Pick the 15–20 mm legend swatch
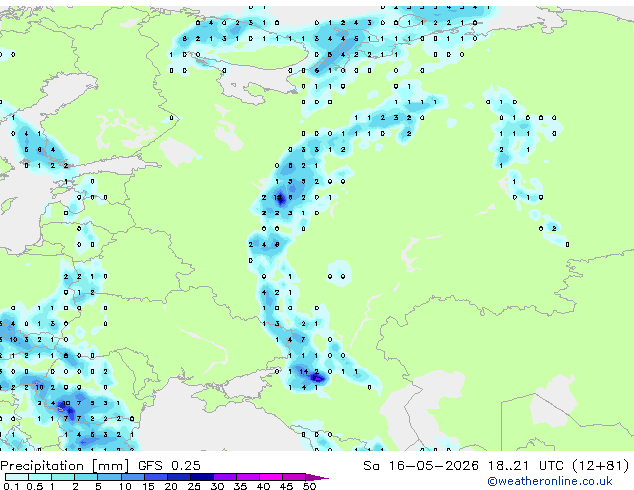Viewport: 634px width, 490px height. [155, 477]
